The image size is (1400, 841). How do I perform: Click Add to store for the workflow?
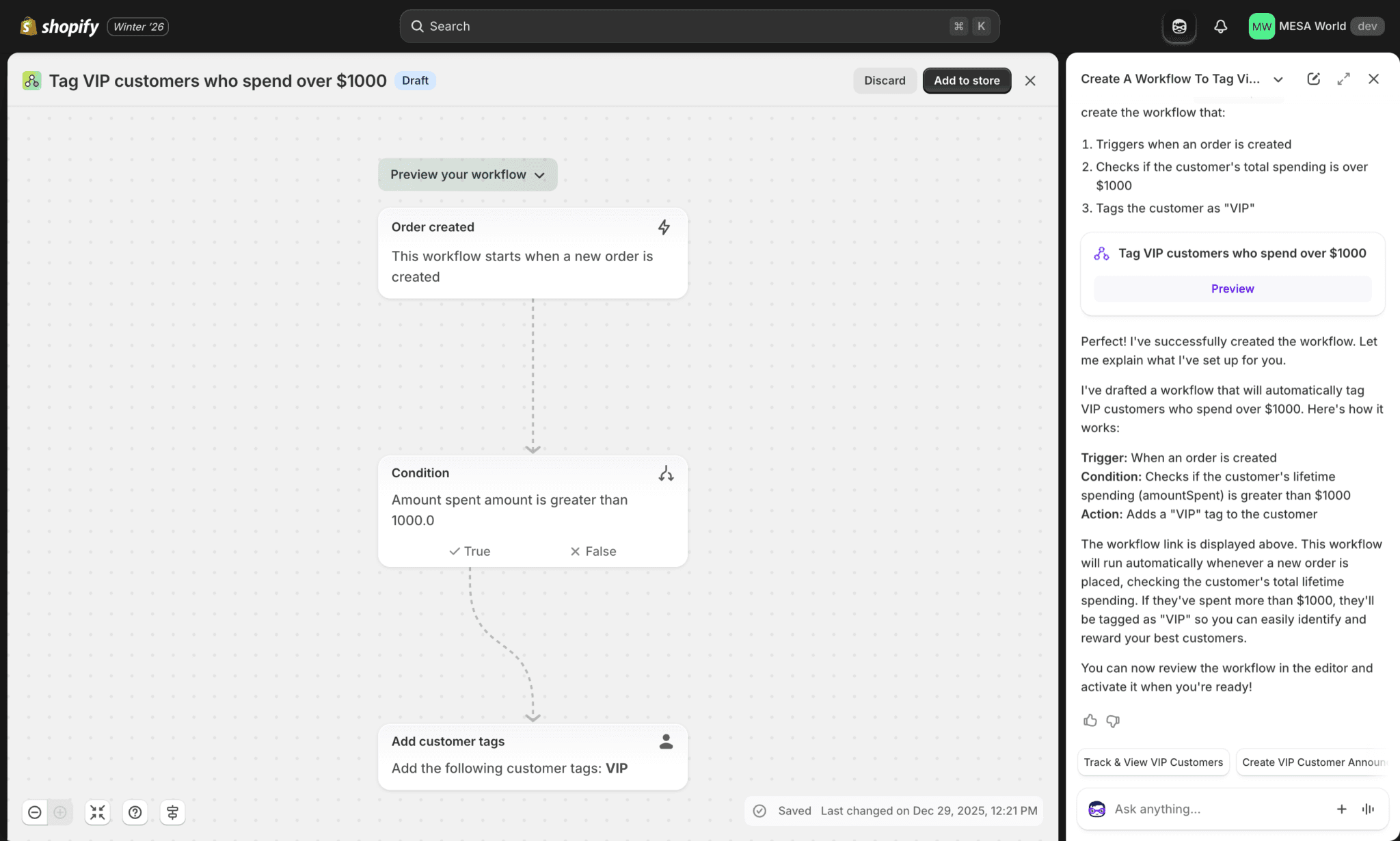click(966, 80)
